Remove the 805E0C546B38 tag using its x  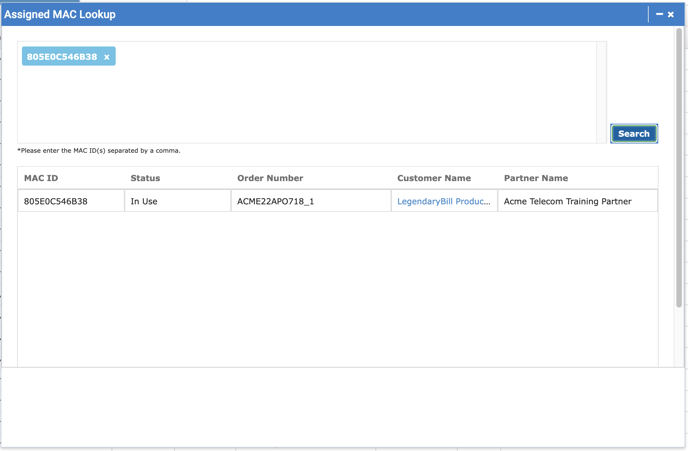point(107,57)
